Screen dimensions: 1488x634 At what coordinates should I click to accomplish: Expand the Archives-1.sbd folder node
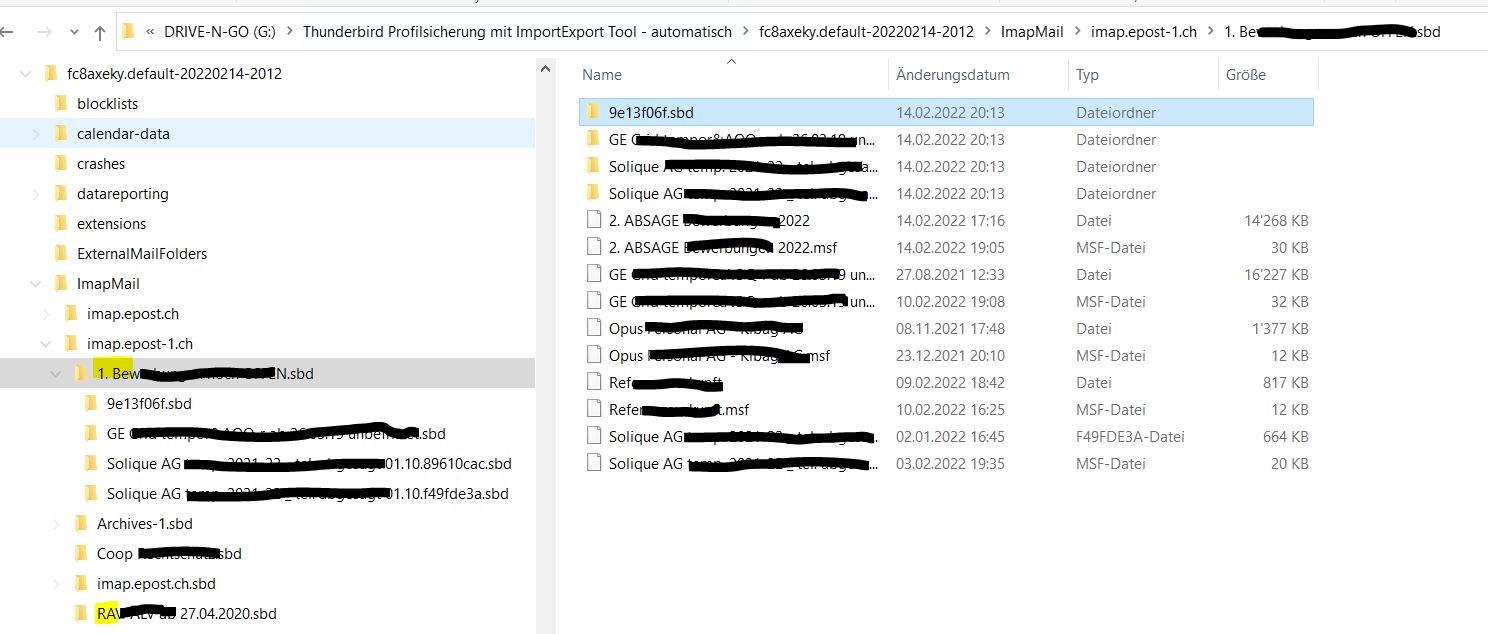coord(57,524)
